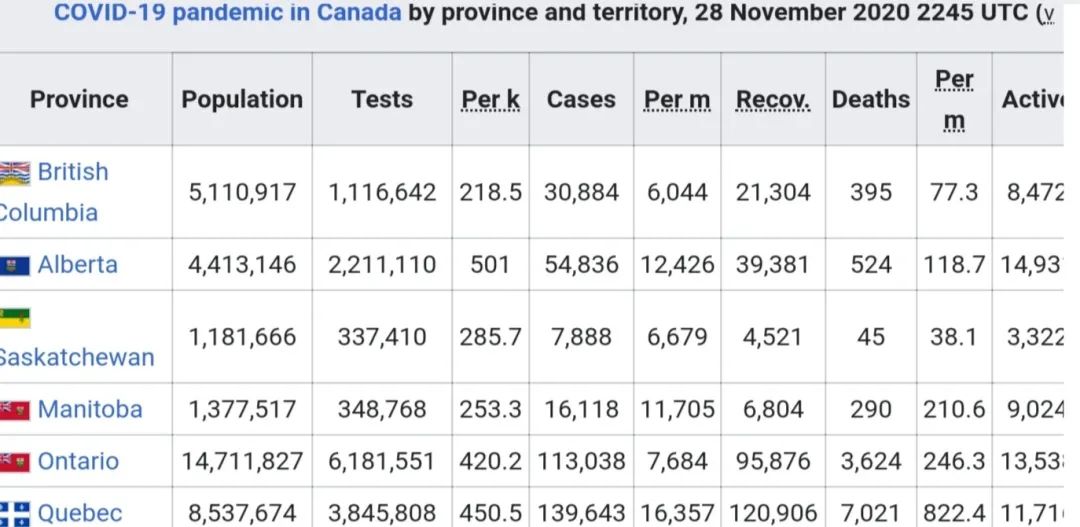Open the COVID-19 pandemic in Canada link

tap(227, 12)
